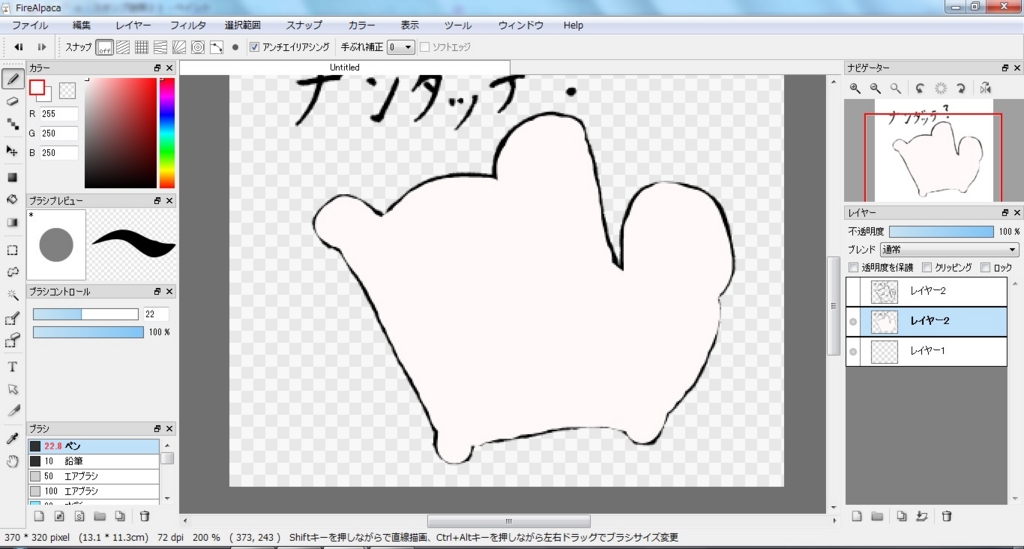This screenshot has width=1024, height=549.
Task: Select the Move tool
Action: coord(12,151)
